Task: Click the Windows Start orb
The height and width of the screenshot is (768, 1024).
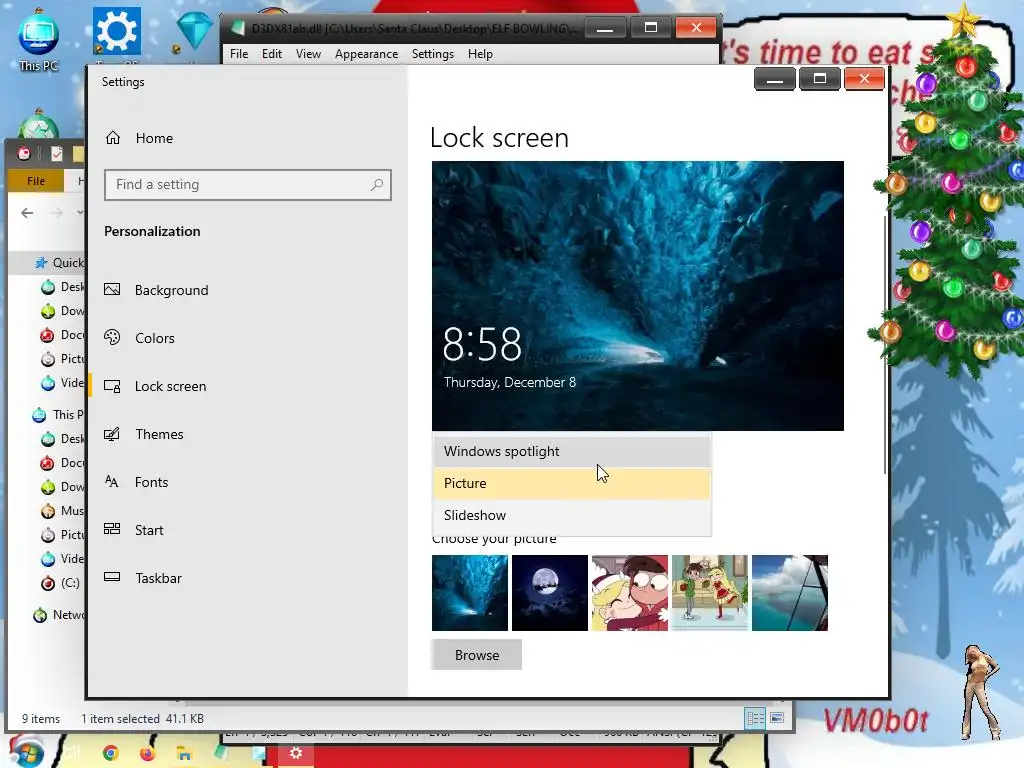Action: (26, 752)
